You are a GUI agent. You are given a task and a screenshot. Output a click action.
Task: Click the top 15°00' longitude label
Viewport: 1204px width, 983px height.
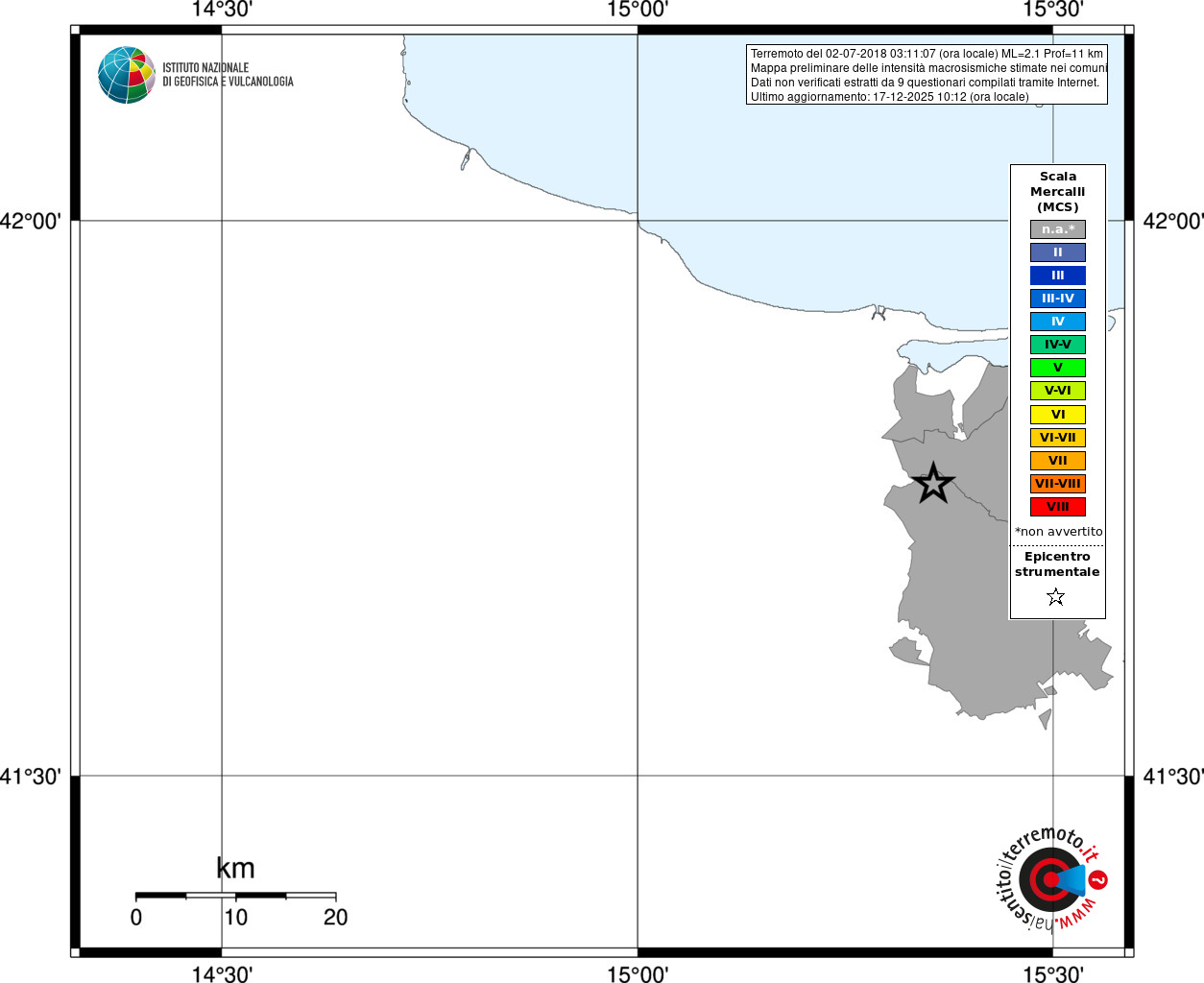[638, 10]
